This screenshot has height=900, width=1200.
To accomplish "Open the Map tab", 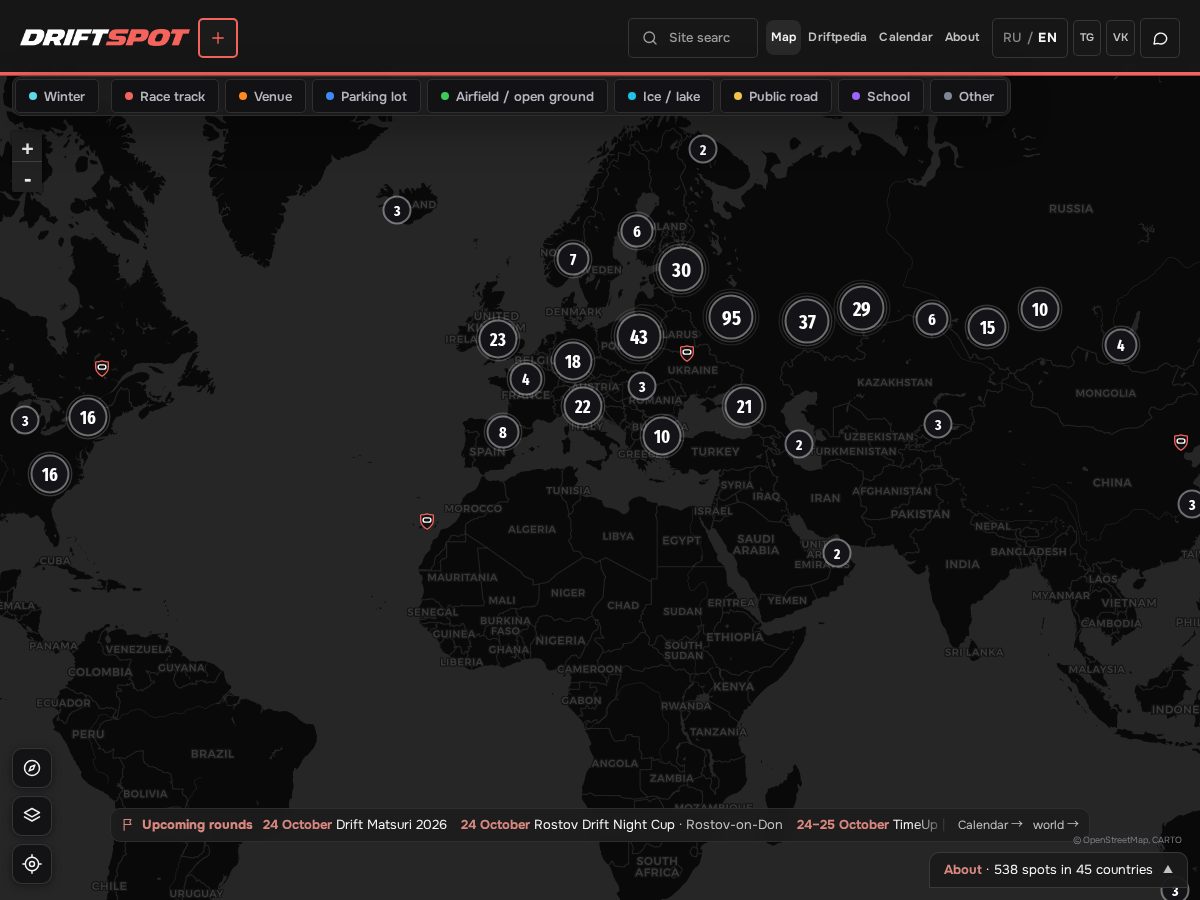I will coord(783,37).
